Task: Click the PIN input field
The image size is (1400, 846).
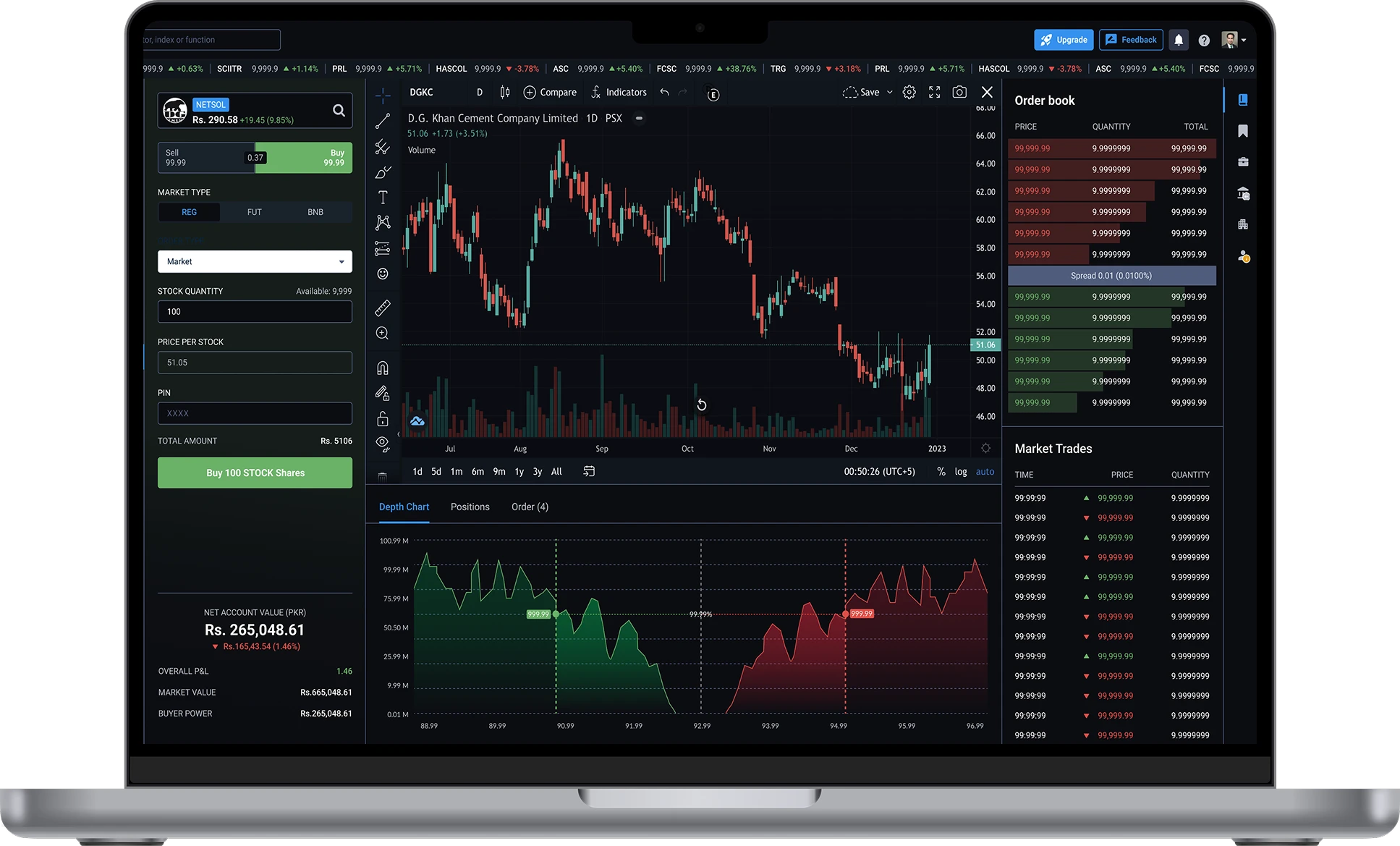Action: pos(255,413)
